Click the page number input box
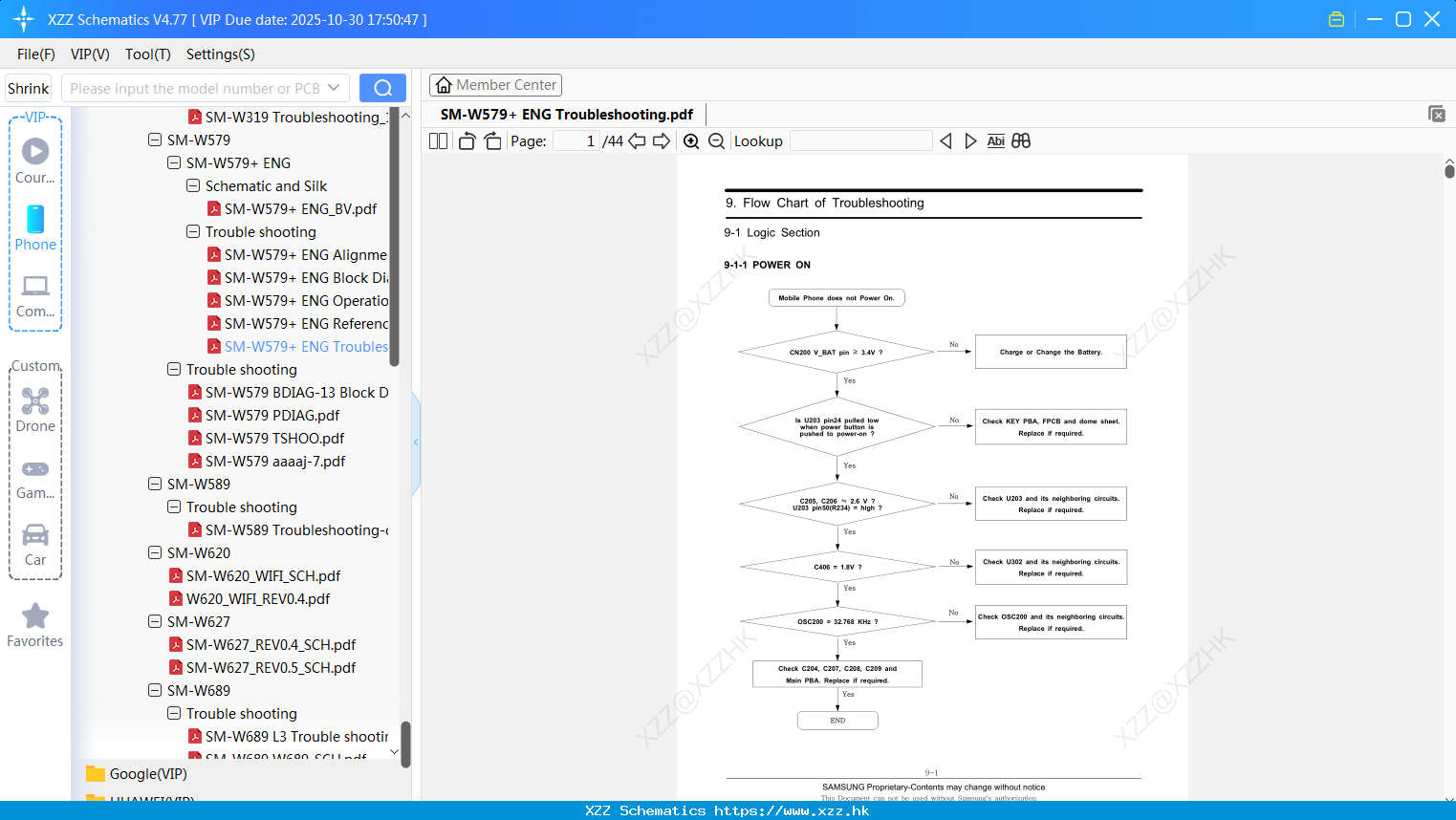The height and width of the screenshot is (820, 1456). click(x=576, y=141)
